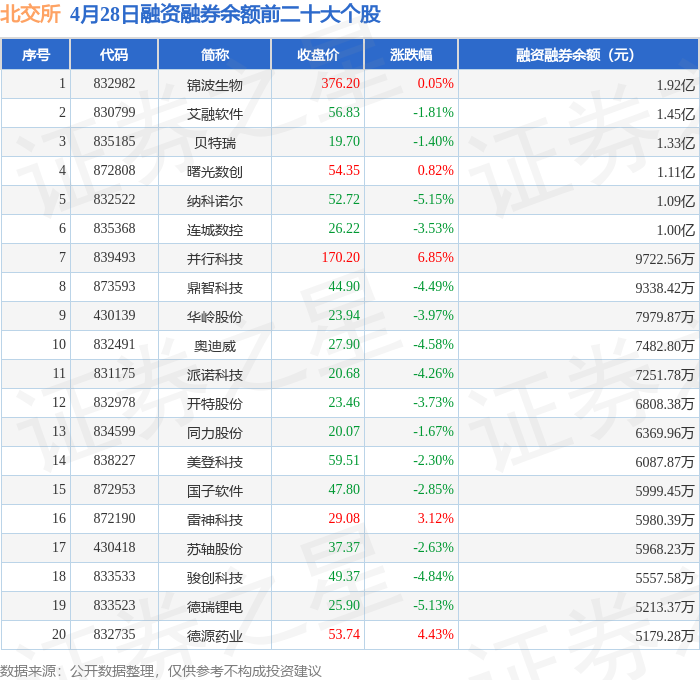This screenshot has height=680, width=700.
Task: Click the 3.12% change value
Action: coord(435,519)
